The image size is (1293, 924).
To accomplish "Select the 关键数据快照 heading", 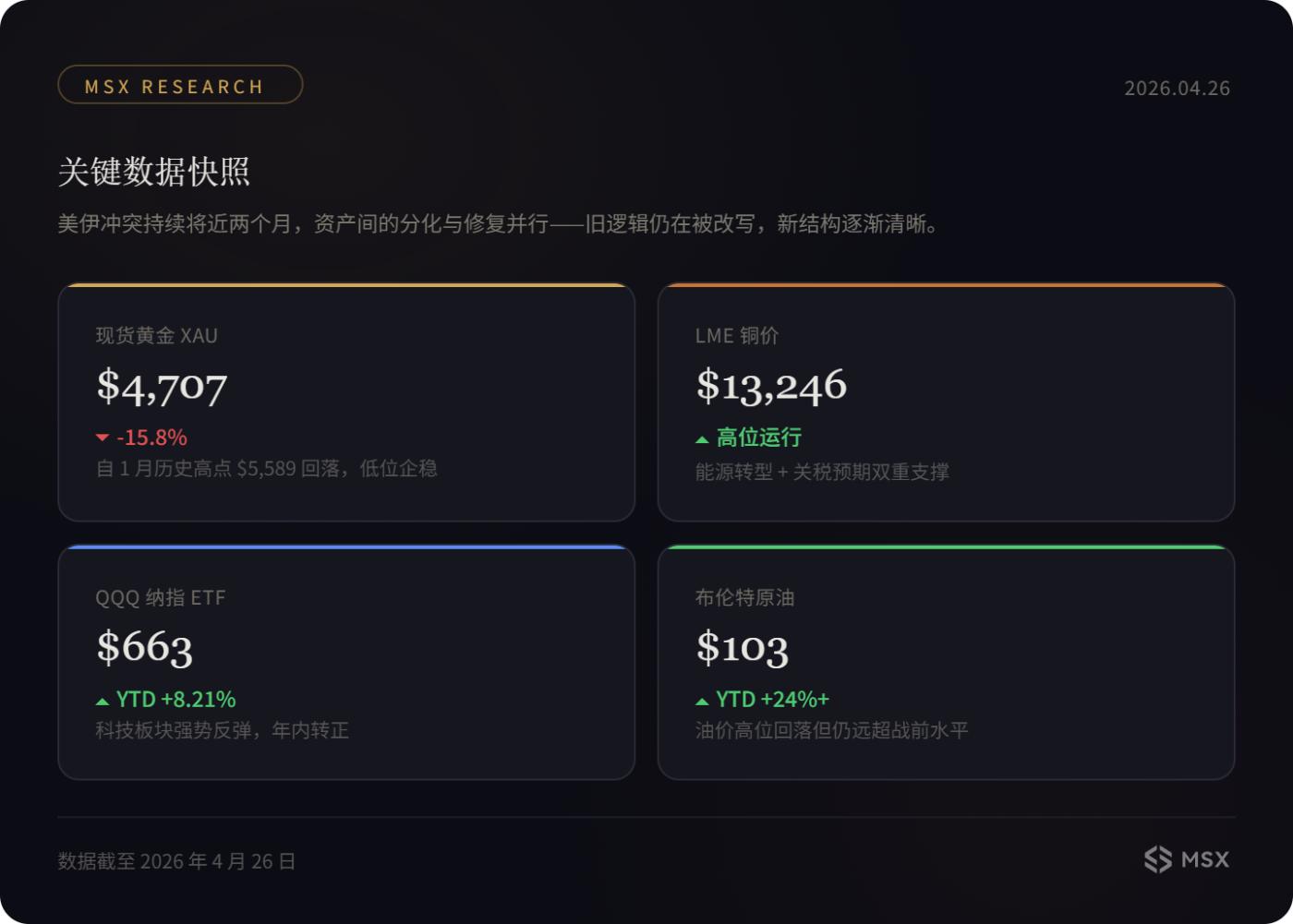I will [154, 172].
